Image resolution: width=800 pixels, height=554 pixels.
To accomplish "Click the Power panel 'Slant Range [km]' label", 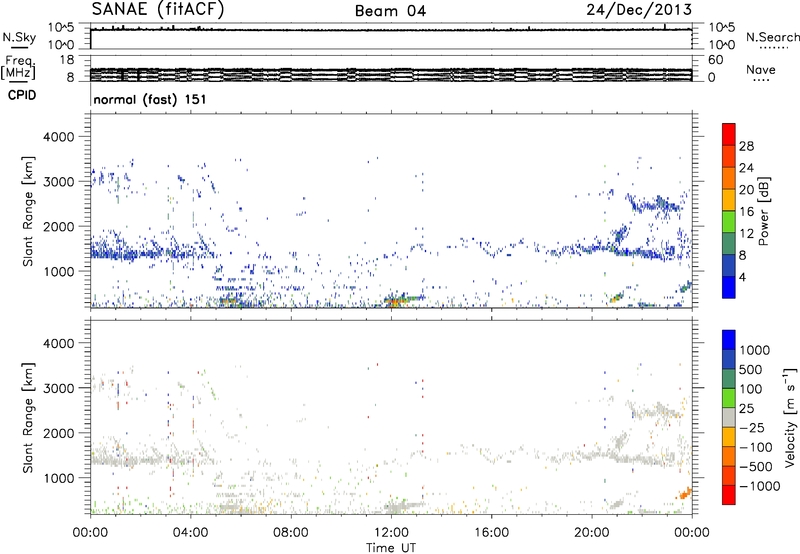I will click(28, 211).
